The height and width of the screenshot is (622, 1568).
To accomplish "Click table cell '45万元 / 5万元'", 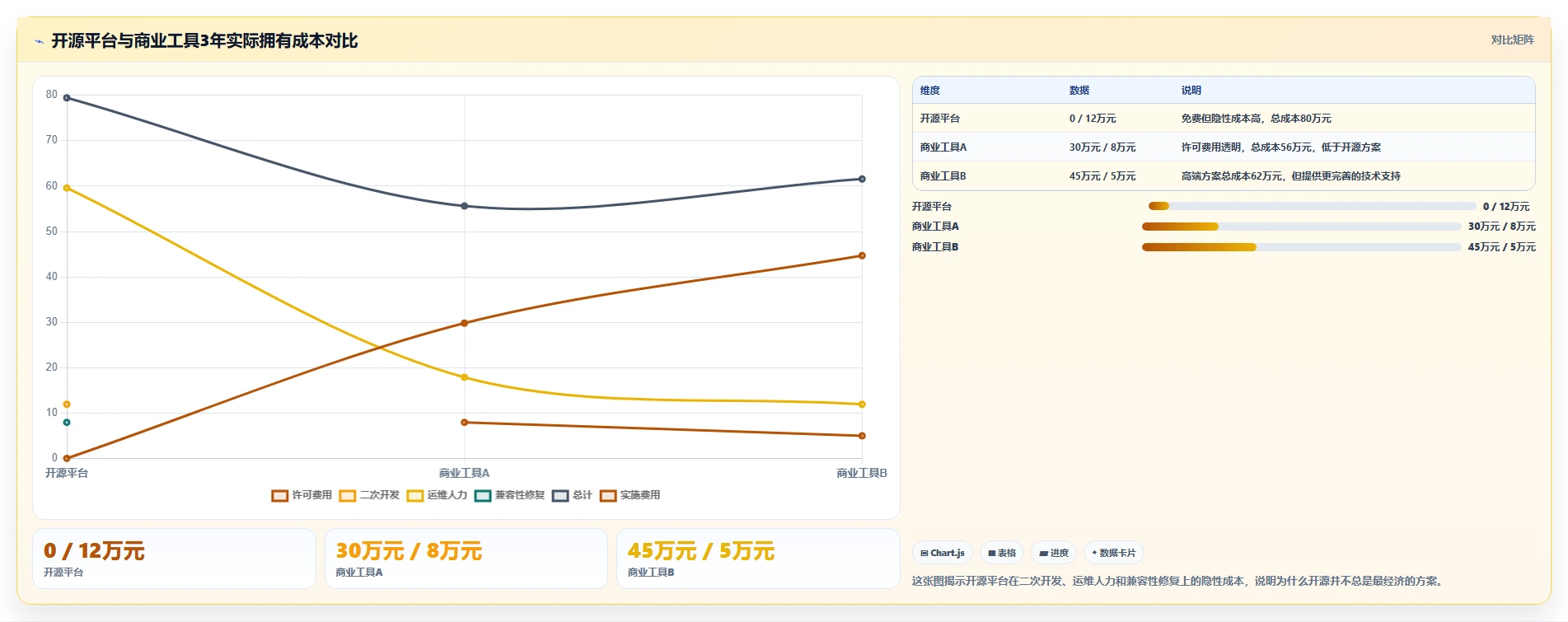I will pyautogui.click(x=1102, y=176).
